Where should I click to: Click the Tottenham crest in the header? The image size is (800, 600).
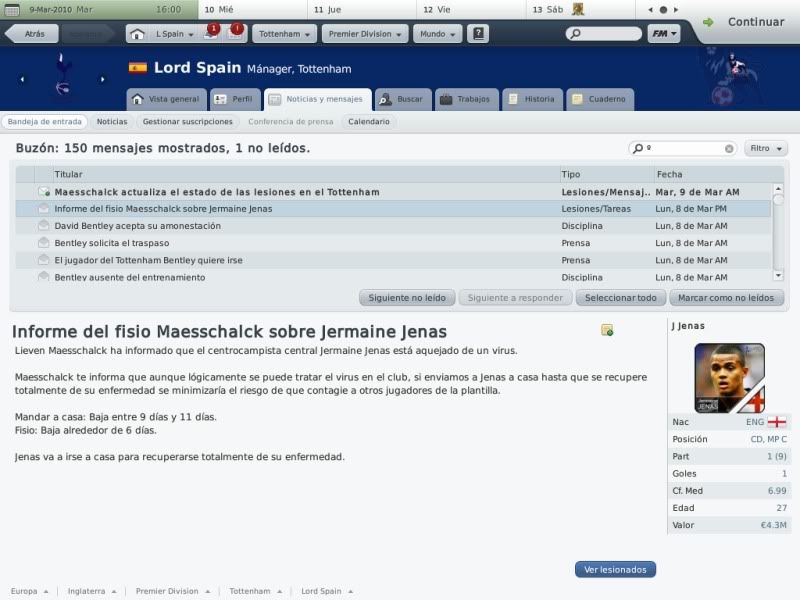coord(62,75)
